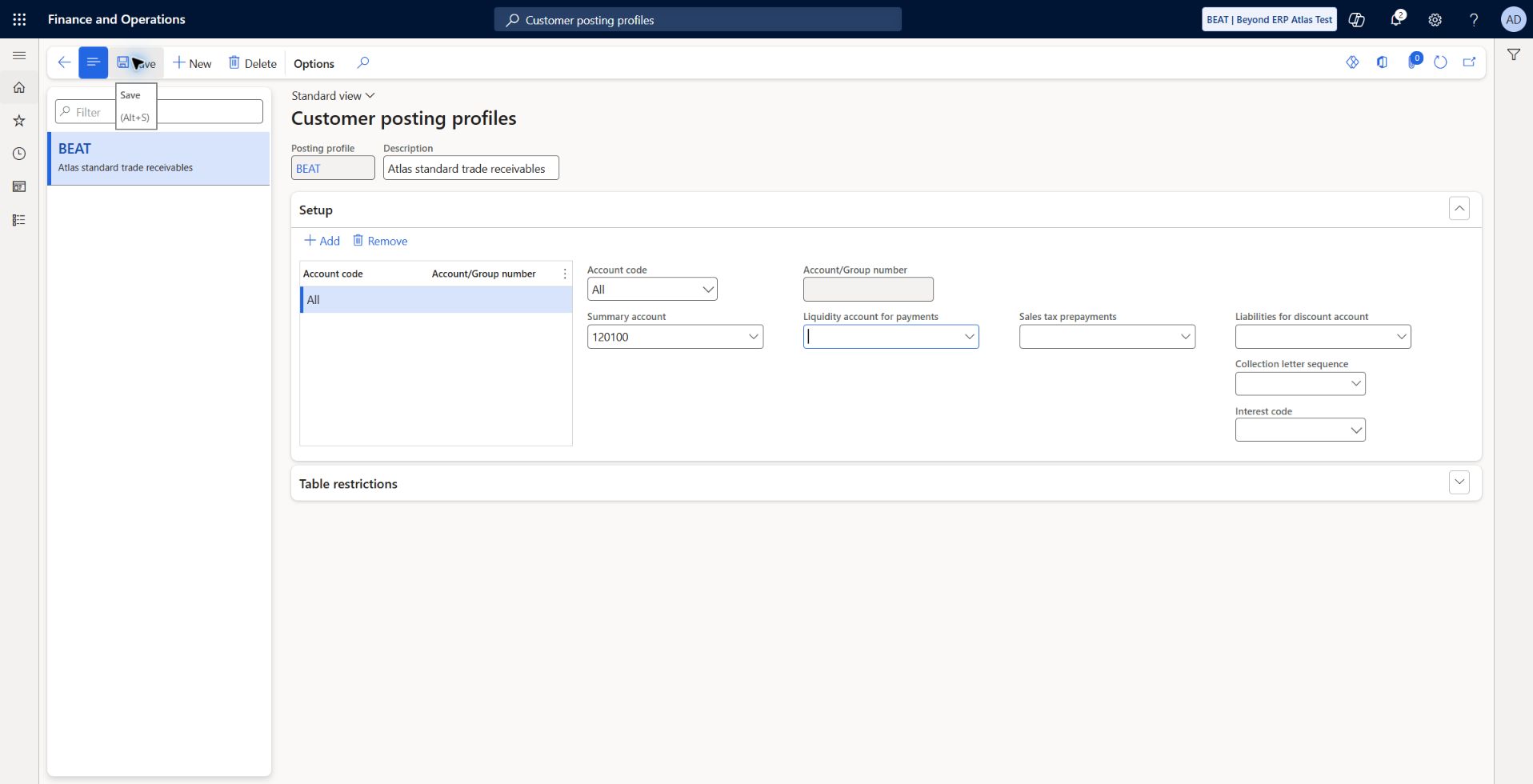Create a New posting profile

[192, 63]
